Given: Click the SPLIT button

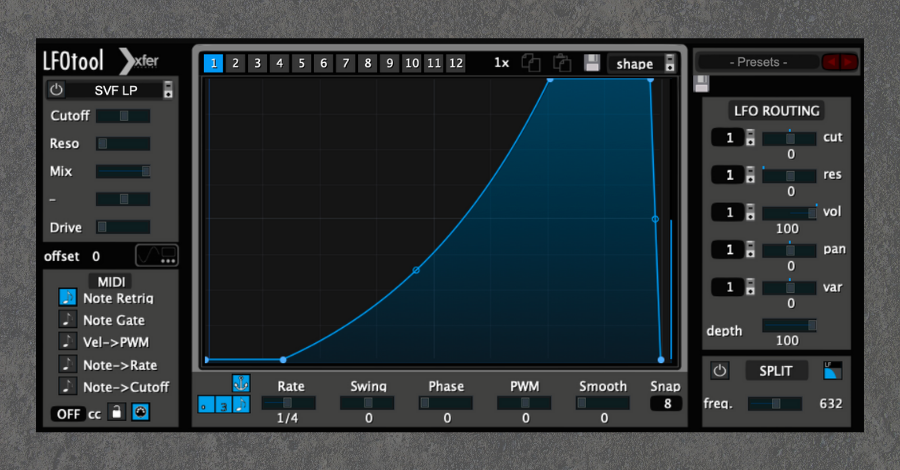Looking at the screenshot, I should (x=776, y=371).
